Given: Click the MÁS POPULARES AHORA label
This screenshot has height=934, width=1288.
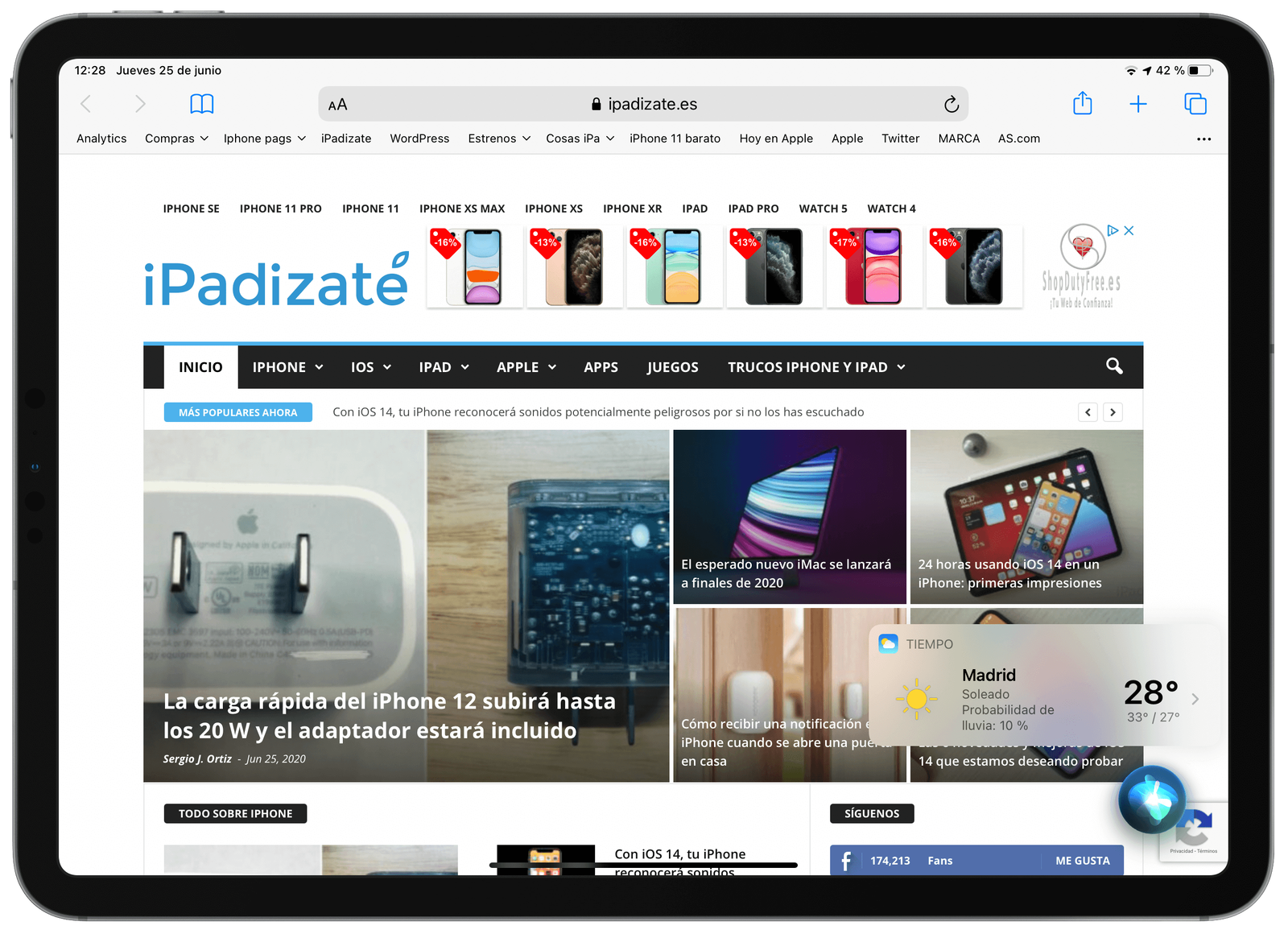Looking at the screenshot, I should click(x=238, y=412).
